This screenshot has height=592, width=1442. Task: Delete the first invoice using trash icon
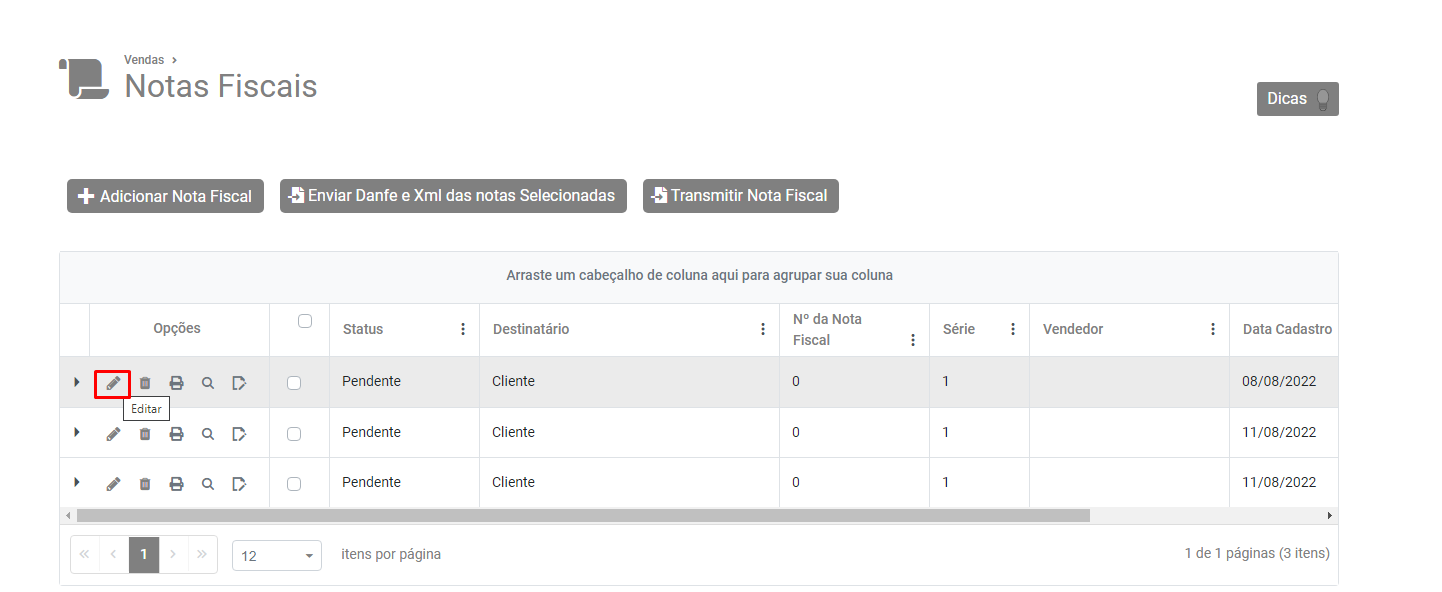point(145,383)
